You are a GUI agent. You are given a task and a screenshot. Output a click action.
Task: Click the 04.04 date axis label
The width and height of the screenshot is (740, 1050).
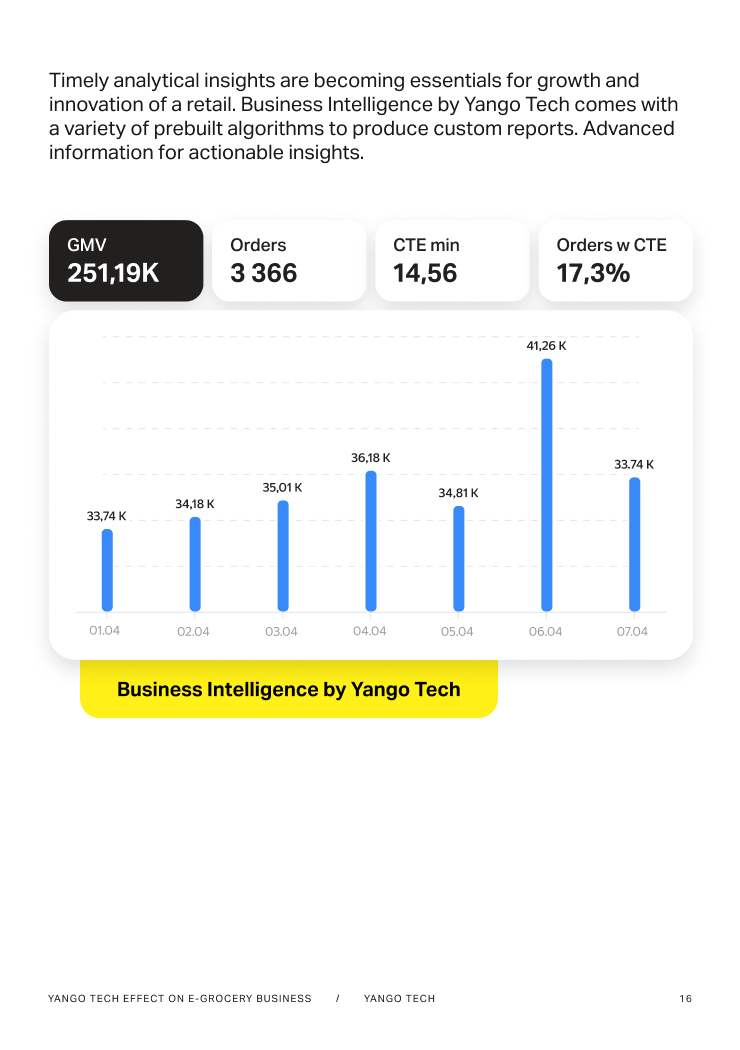click(369, 632)
